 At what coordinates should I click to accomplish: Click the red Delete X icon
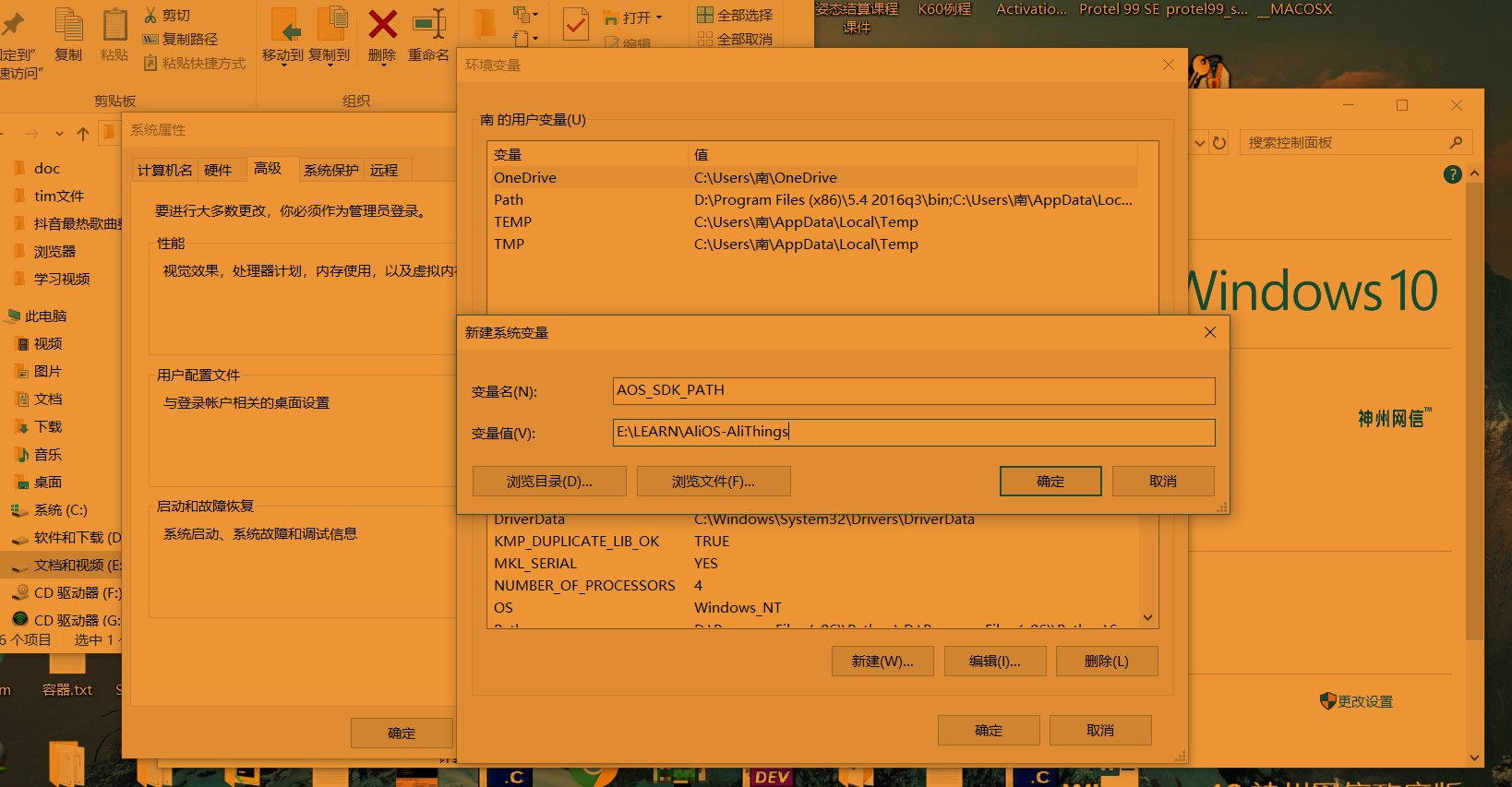point(382,25)
